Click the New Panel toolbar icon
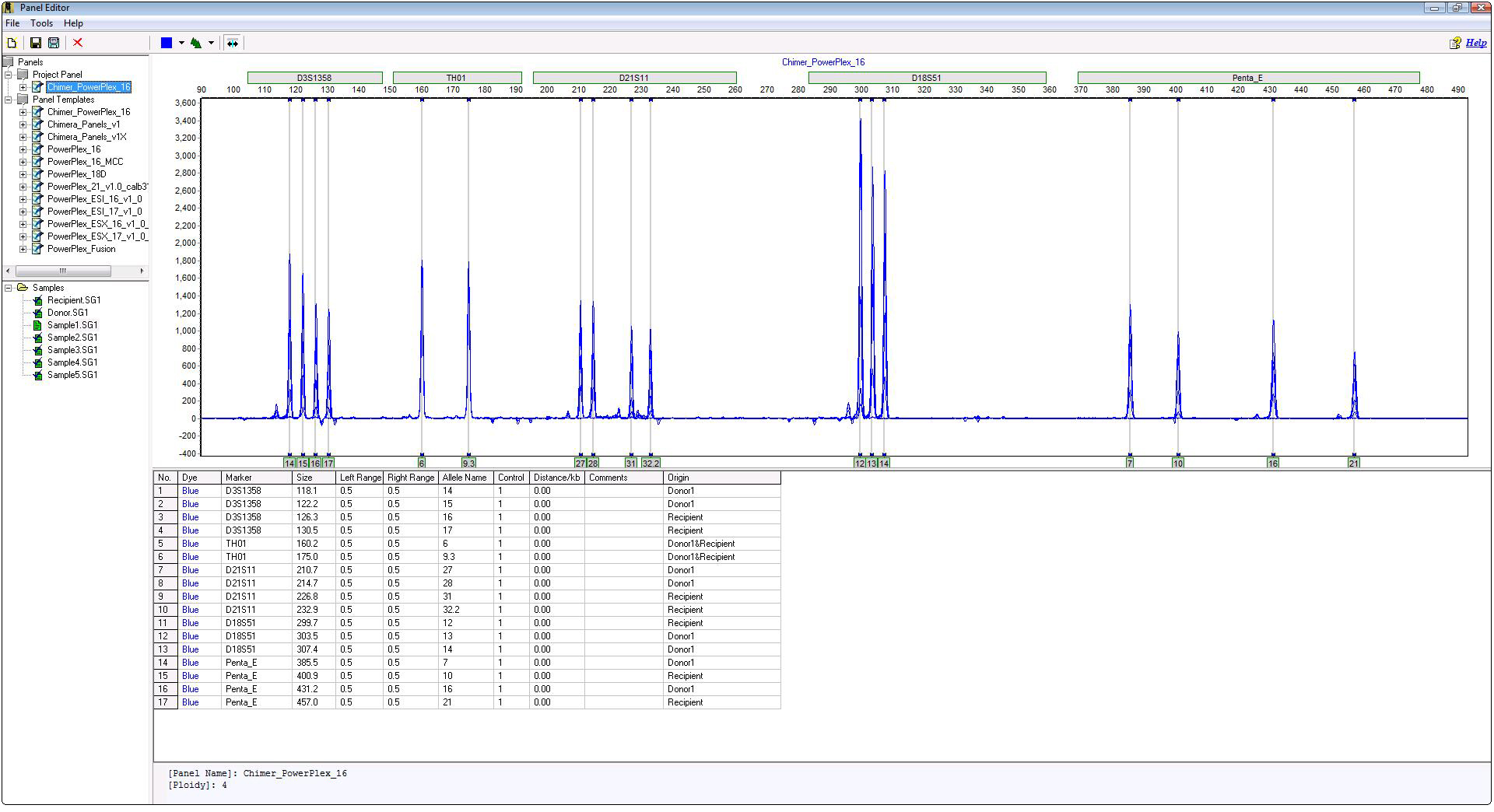 pyautogui.click(x=12, y=43)
